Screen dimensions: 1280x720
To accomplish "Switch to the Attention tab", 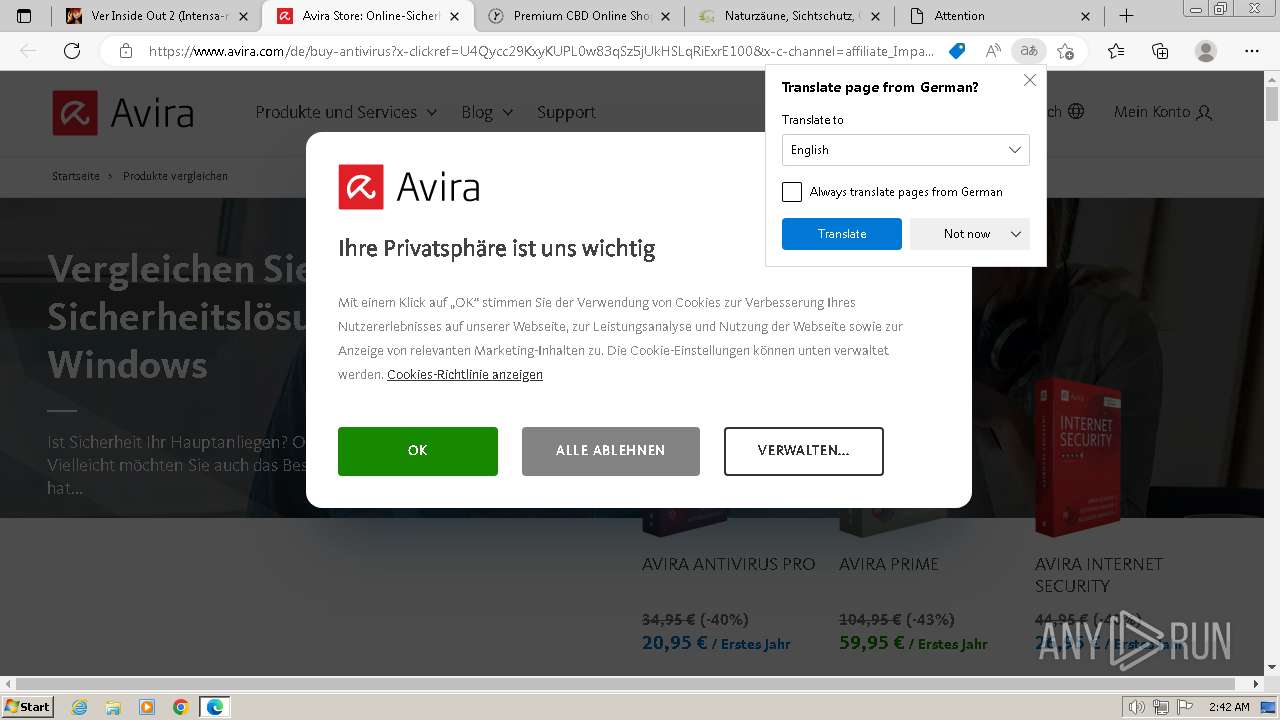I will [1000, 16].
